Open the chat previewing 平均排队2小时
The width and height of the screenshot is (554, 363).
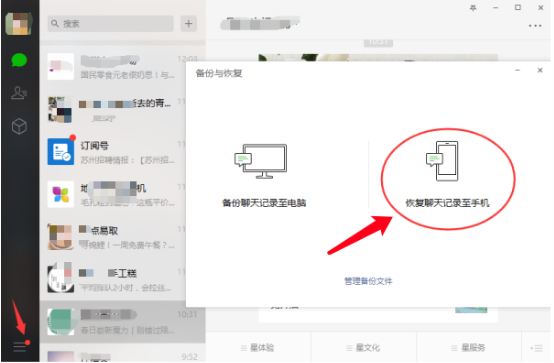tap(122, 280)
